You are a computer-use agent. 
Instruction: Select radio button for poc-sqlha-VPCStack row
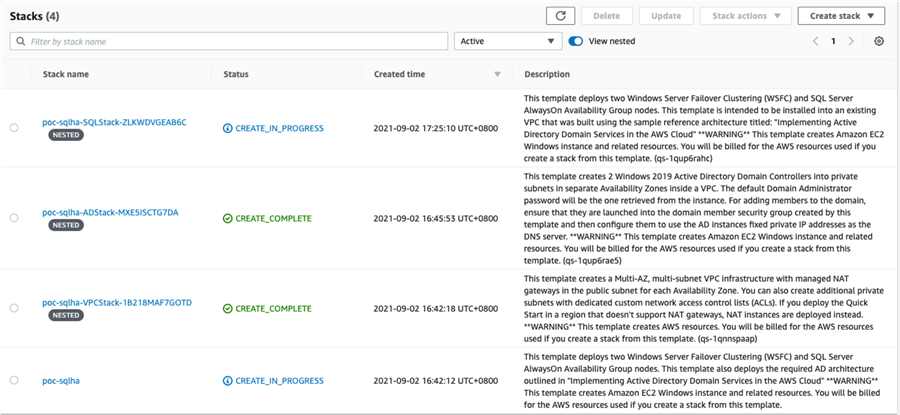tap(14, 308)
